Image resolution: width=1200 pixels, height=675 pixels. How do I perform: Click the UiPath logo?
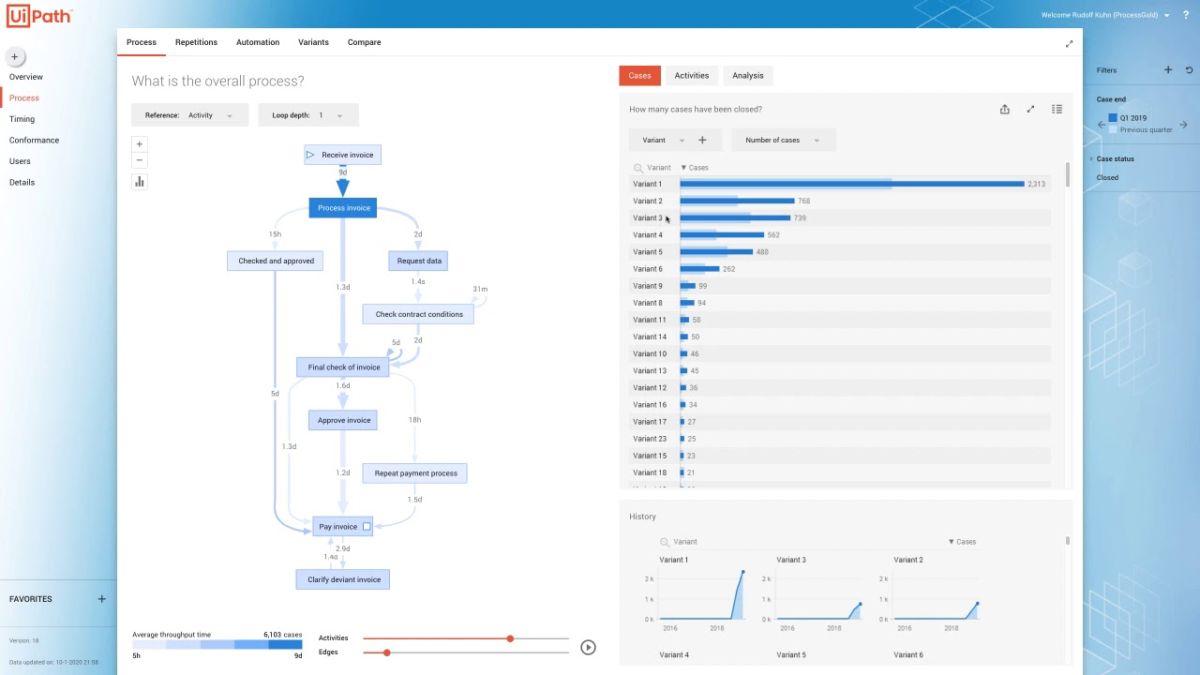coord(38,15)
